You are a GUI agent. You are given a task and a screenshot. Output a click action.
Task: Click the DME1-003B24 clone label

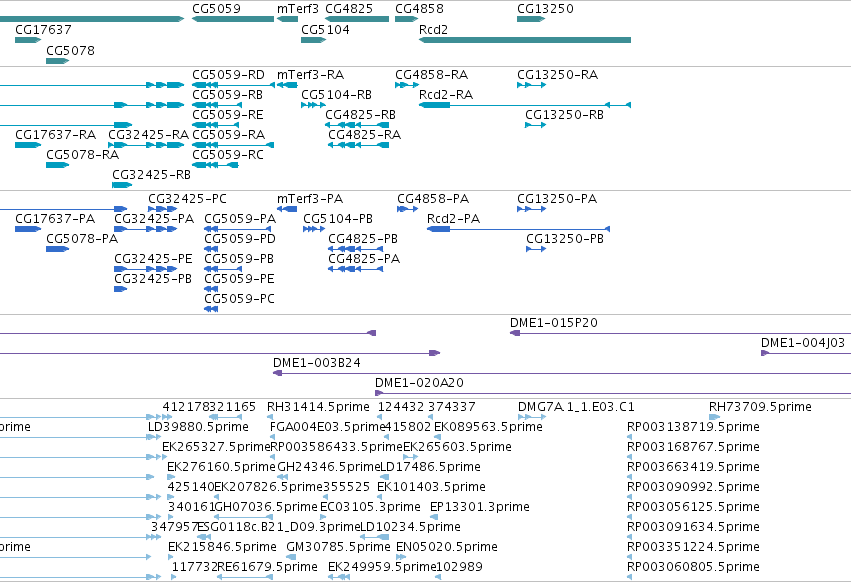click(x=316, y=363)
